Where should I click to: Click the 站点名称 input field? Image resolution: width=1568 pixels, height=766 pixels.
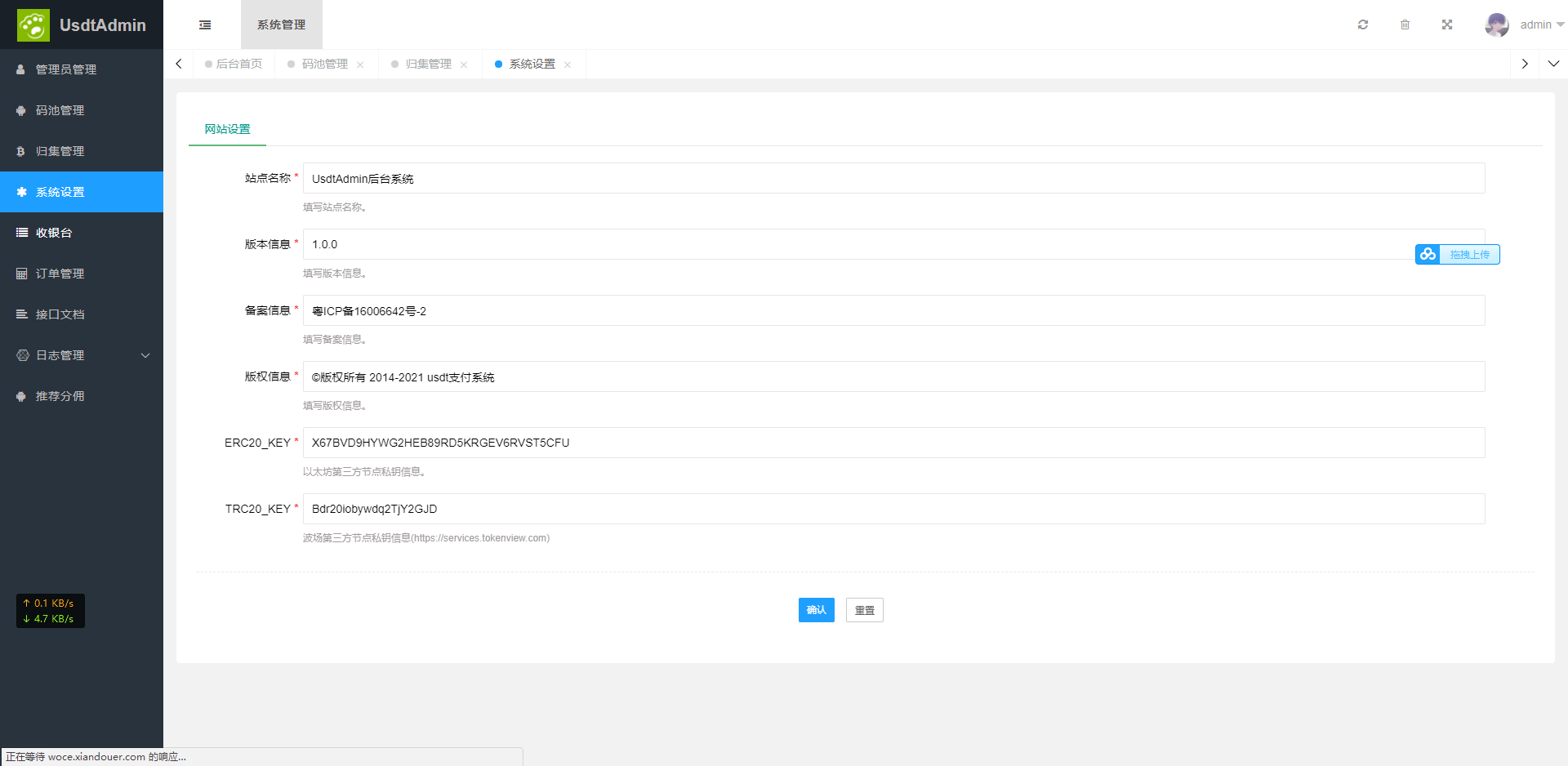[893, 178]
